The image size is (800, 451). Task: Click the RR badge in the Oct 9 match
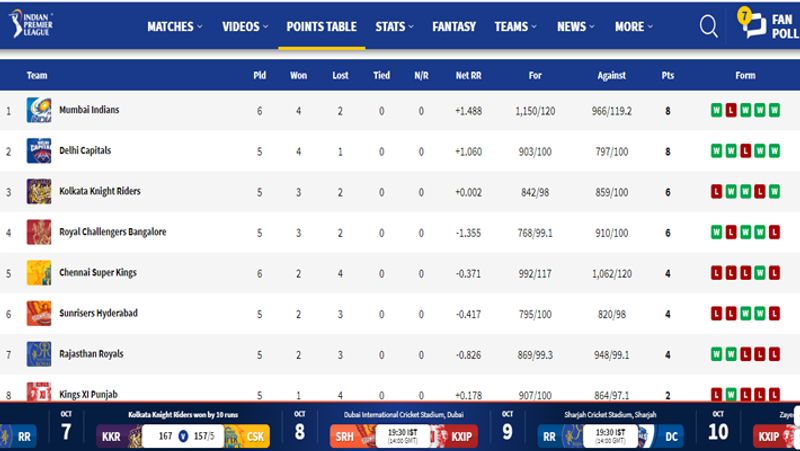[560, 436]
